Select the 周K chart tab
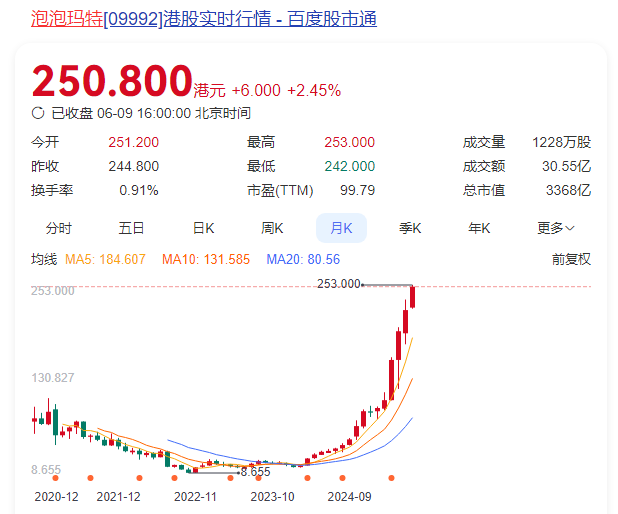This screenshot has height=514, width=618. (x=272, y=228)
